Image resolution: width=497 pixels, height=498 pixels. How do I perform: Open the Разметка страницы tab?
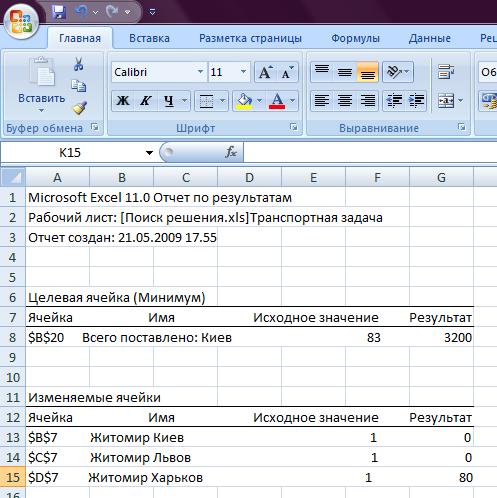click(250, 38)
